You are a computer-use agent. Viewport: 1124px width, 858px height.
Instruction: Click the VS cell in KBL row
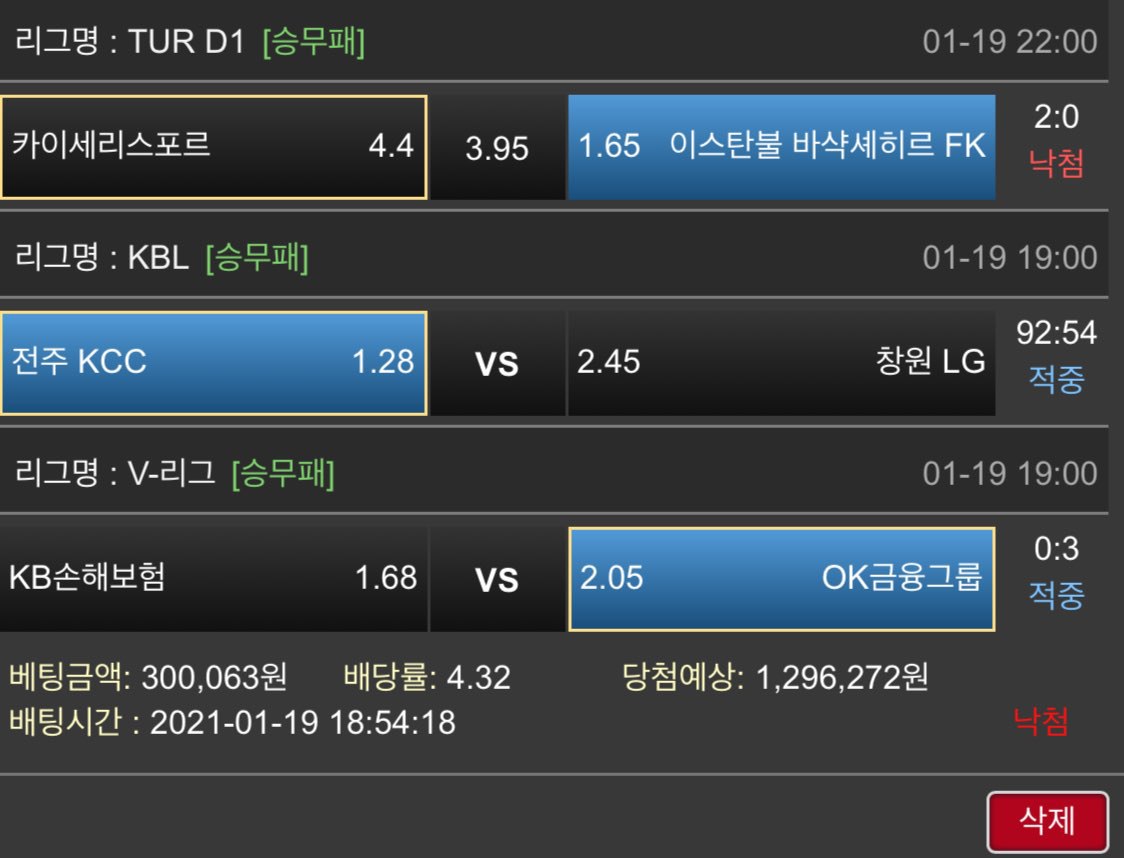click(x=497, y=364)
